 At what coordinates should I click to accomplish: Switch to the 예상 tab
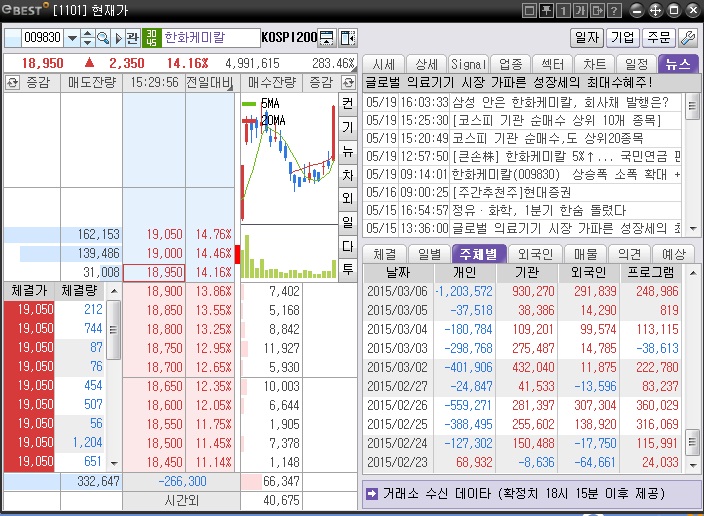pyautogui.click(x=673, y=255)
